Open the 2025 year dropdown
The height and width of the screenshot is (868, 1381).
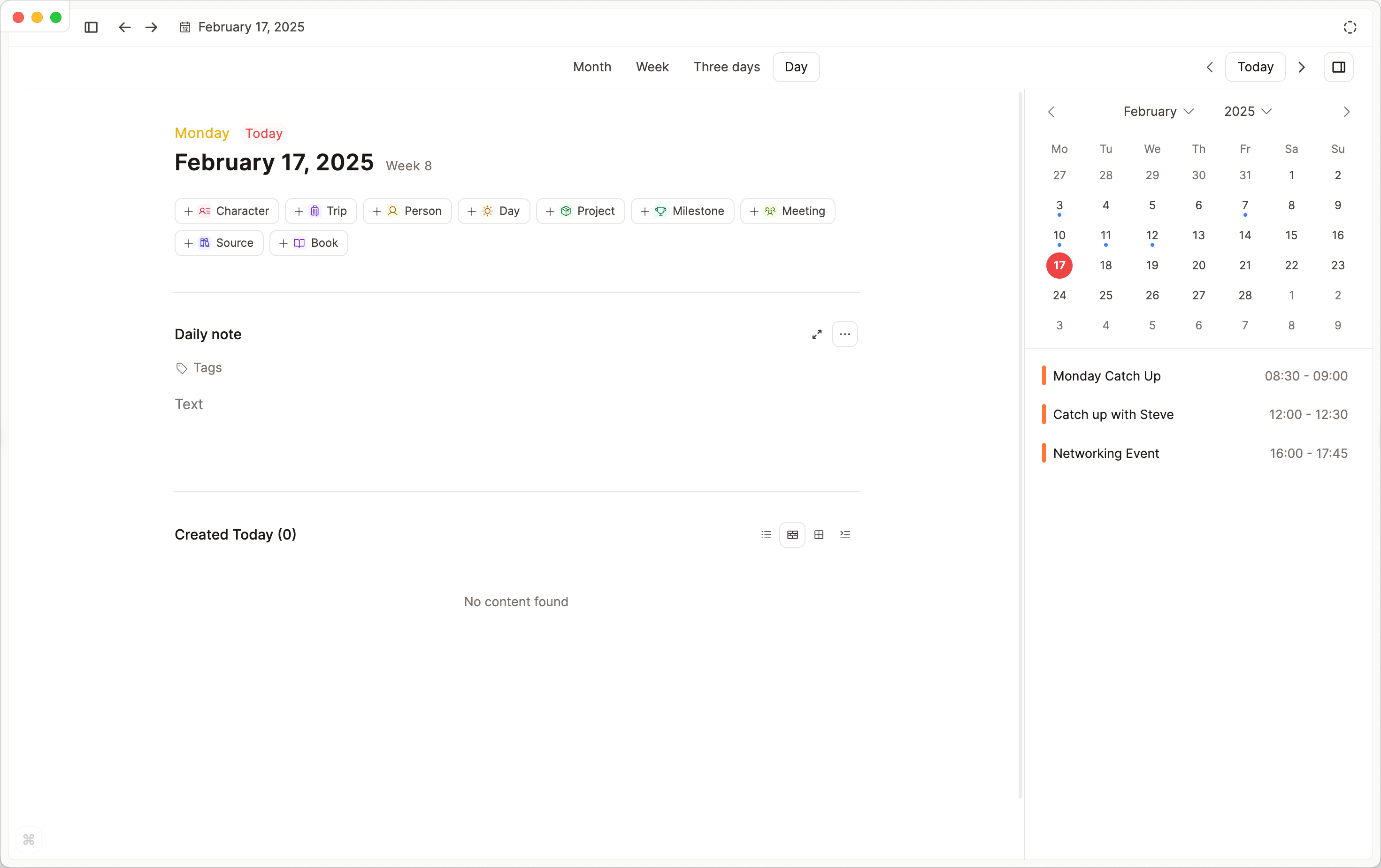[1247, 111]
